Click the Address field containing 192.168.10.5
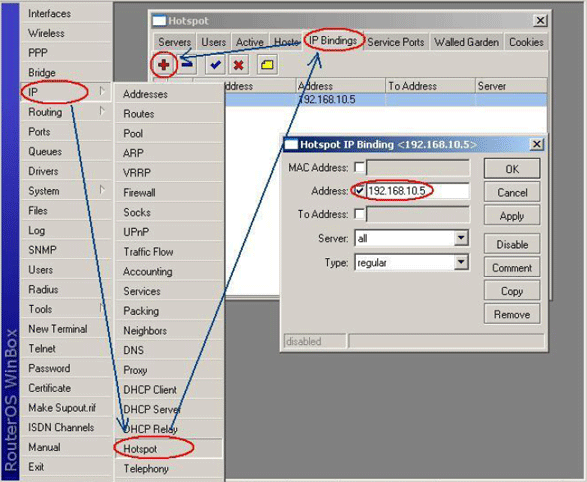Image resolution: width=587 pixels, height=482 pixels. 417,191
